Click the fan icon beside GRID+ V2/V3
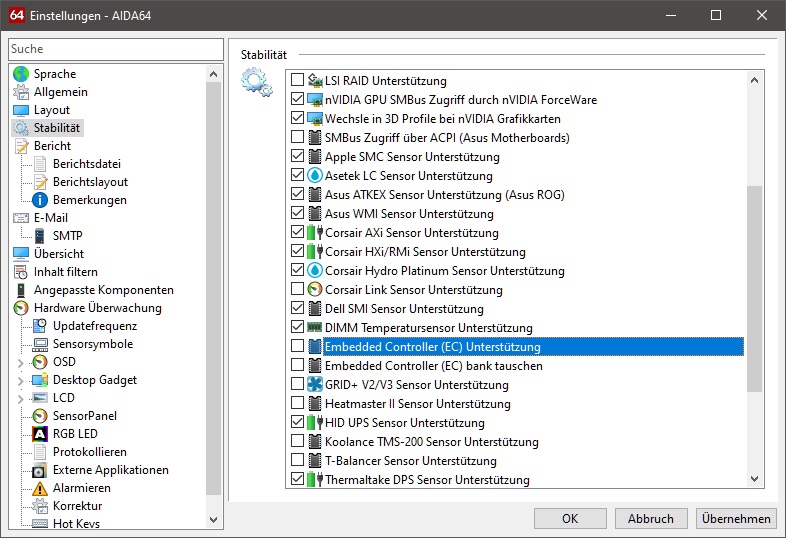Image resolution: width=786 pixels, height=538 pixels. pyautogui.click(x=315, y=385)
